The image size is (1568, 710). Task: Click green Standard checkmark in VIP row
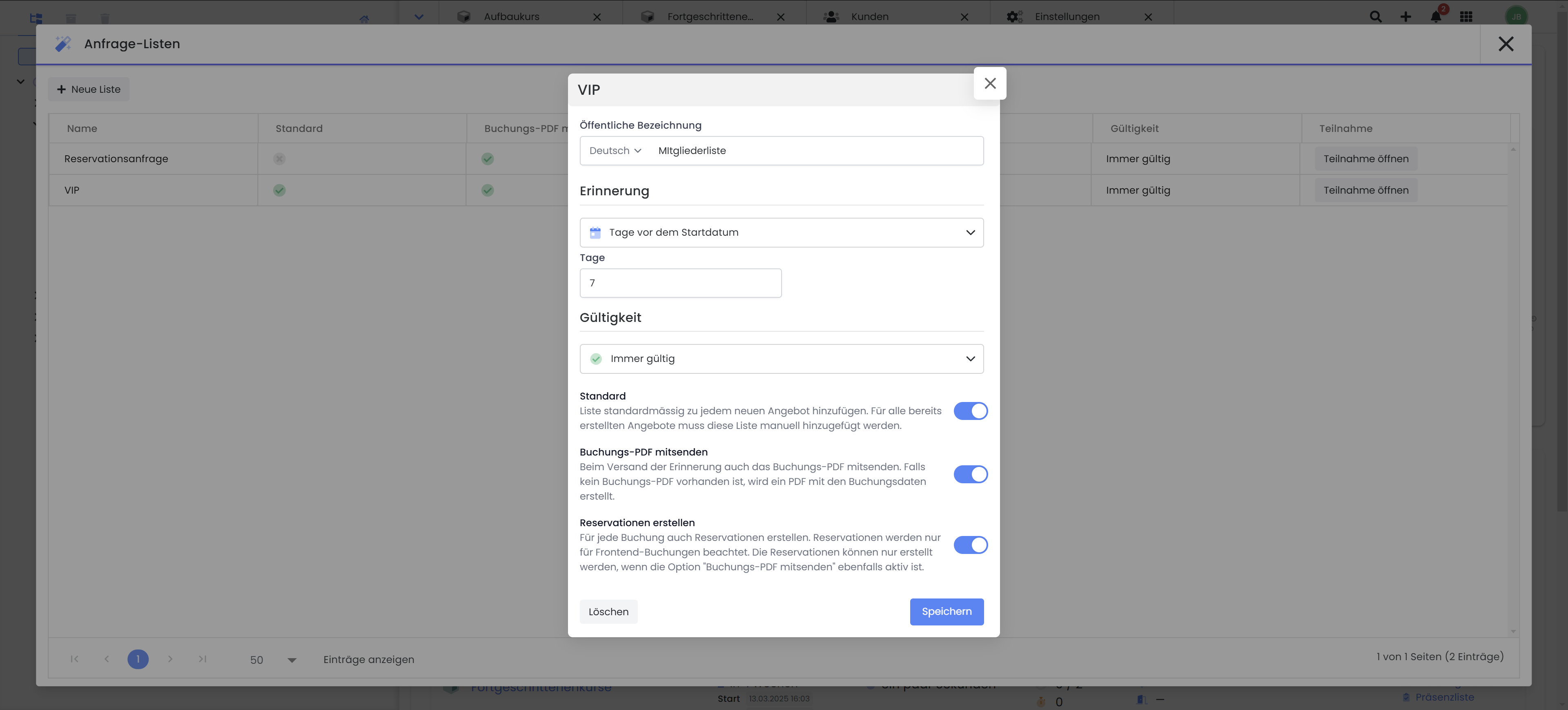pos(279,191)
